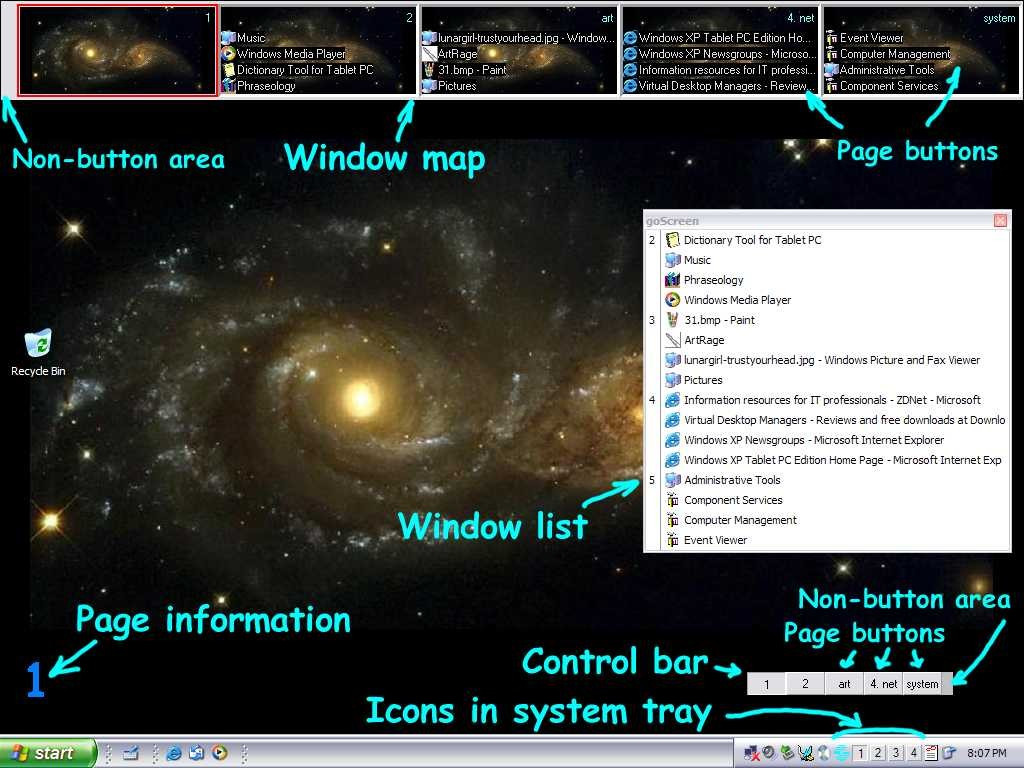Select Component Services in window map system page

[882, 86]
